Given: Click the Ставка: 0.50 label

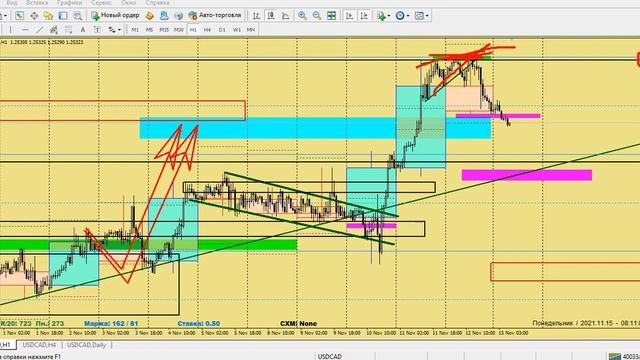Looking at the screenshot, I should [199, 323].
